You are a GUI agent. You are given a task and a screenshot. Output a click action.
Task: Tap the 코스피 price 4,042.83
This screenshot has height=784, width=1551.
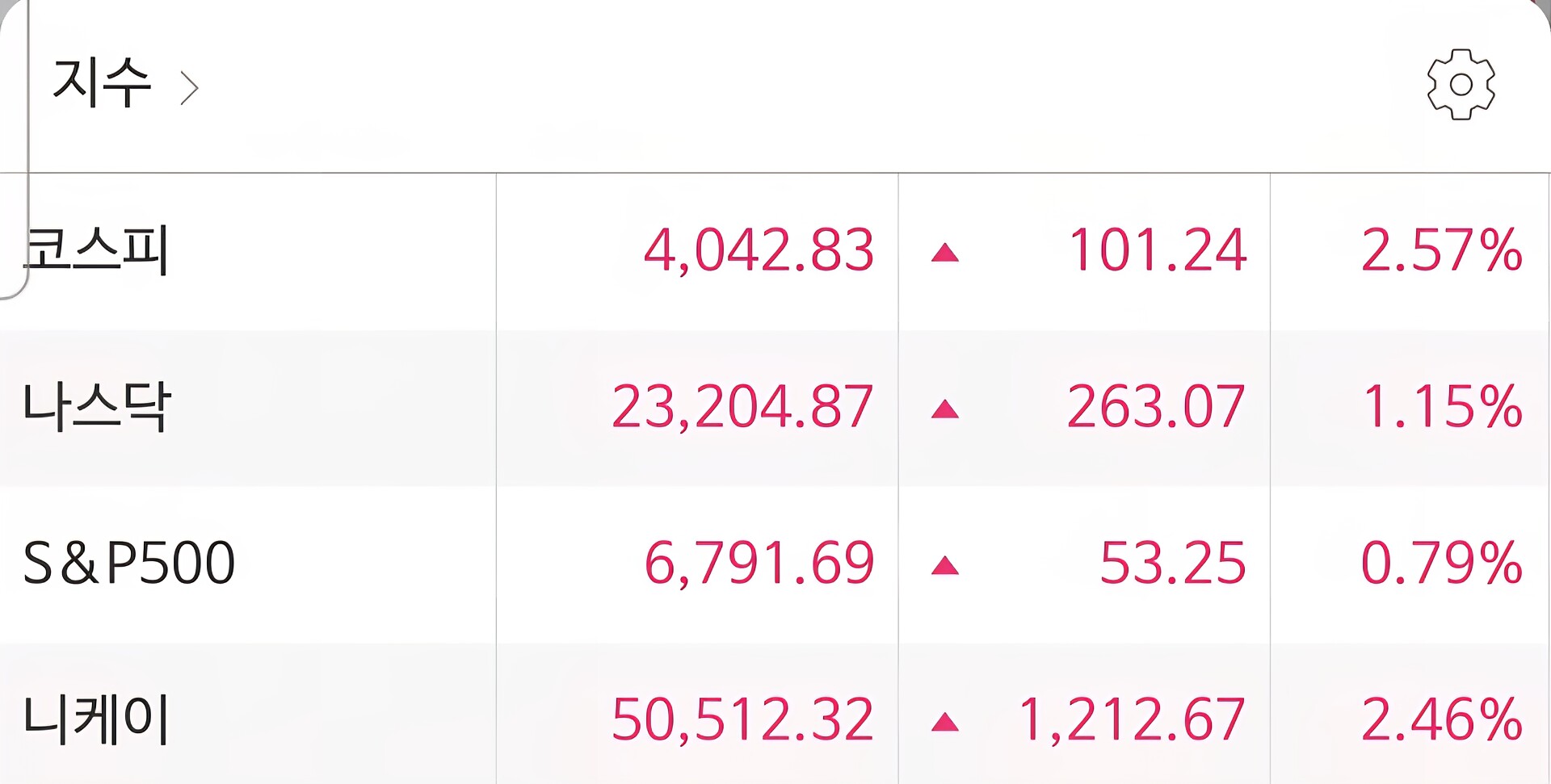[x=759, y=250]
